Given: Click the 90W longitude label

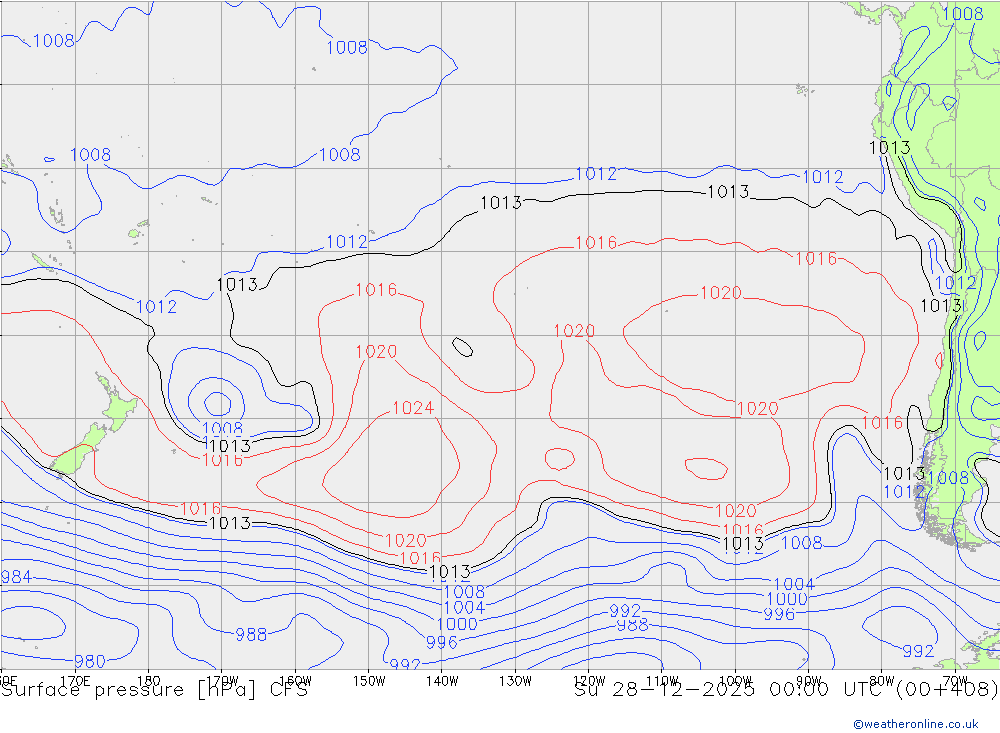Looking at the screenshot, I should click(809, 681).
